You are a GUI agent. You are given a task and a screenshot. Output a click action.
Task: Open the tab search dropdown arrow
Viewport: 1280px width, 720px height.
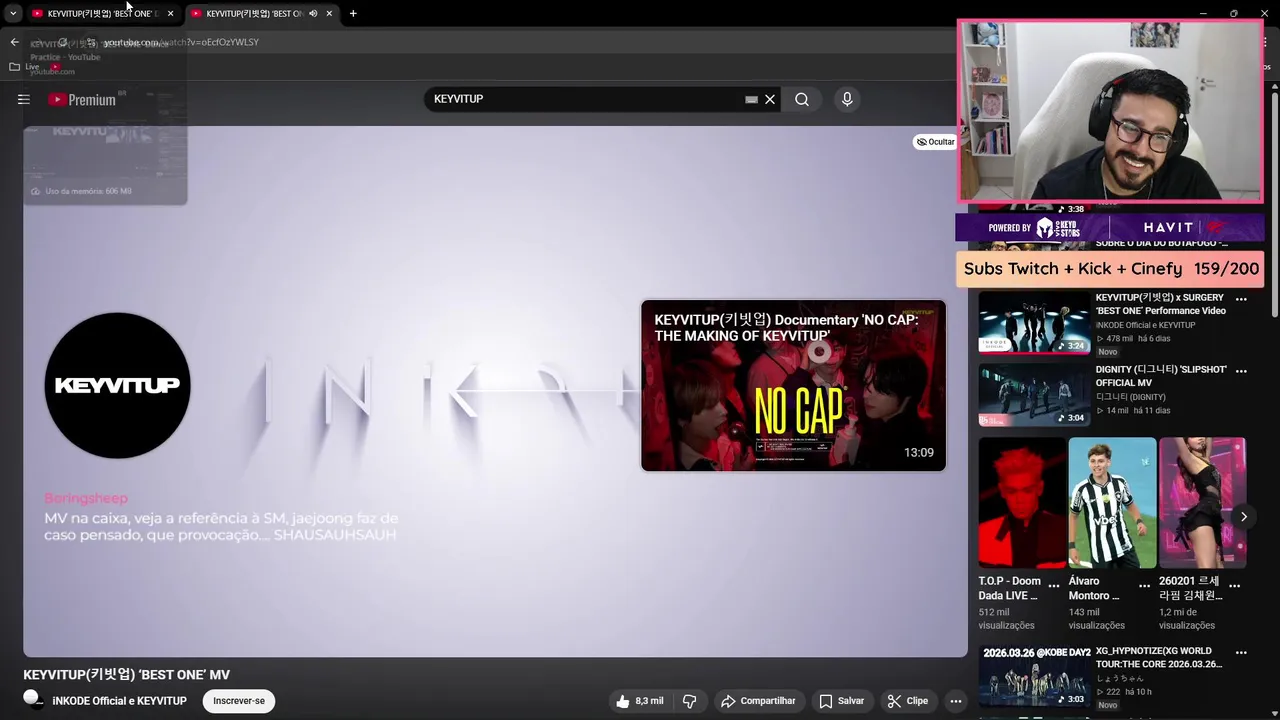(x=13, y=14)
